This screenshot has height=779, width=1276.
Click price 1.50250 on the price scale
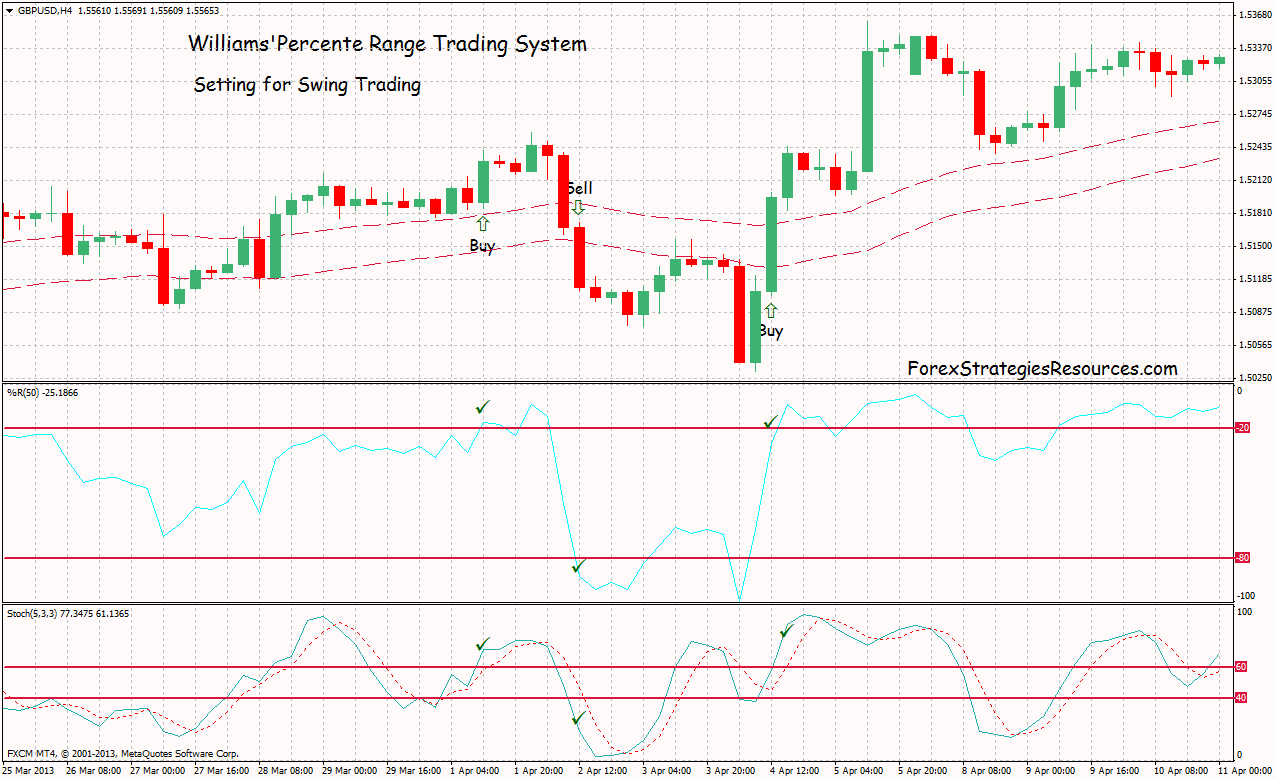pyautogui.click(x=1254, y=378)
